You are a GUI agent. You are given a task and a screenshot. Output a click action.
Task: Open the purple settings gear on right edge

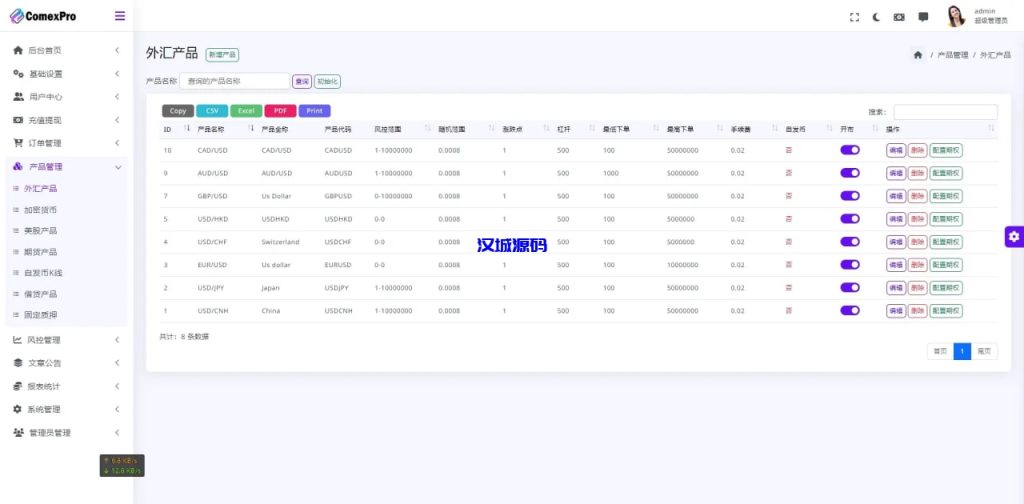[1014, 236]
